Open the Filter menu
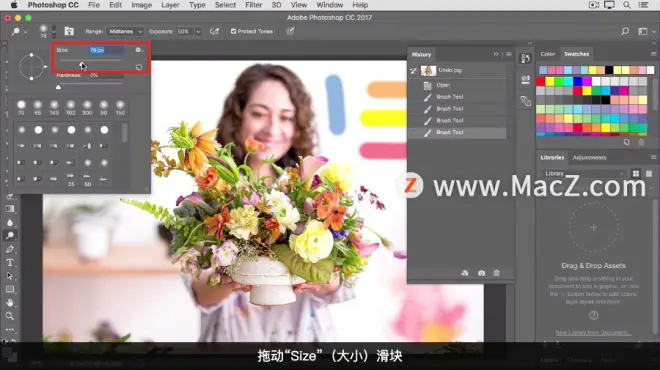 253,5
